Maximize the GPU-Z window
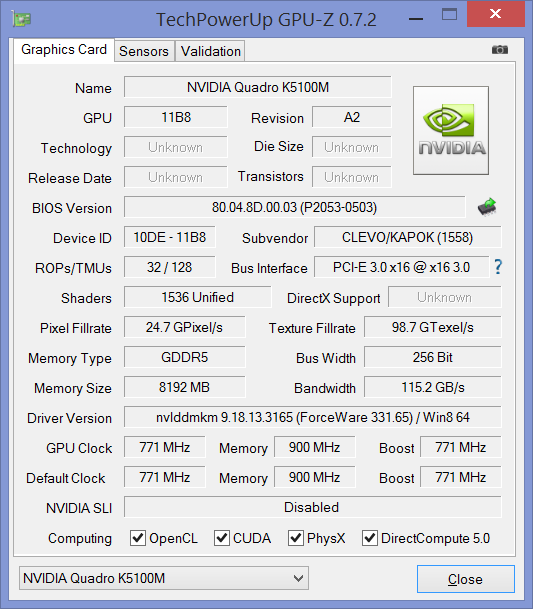The width and height of the screenshot is (533, 609). point(449,15)
